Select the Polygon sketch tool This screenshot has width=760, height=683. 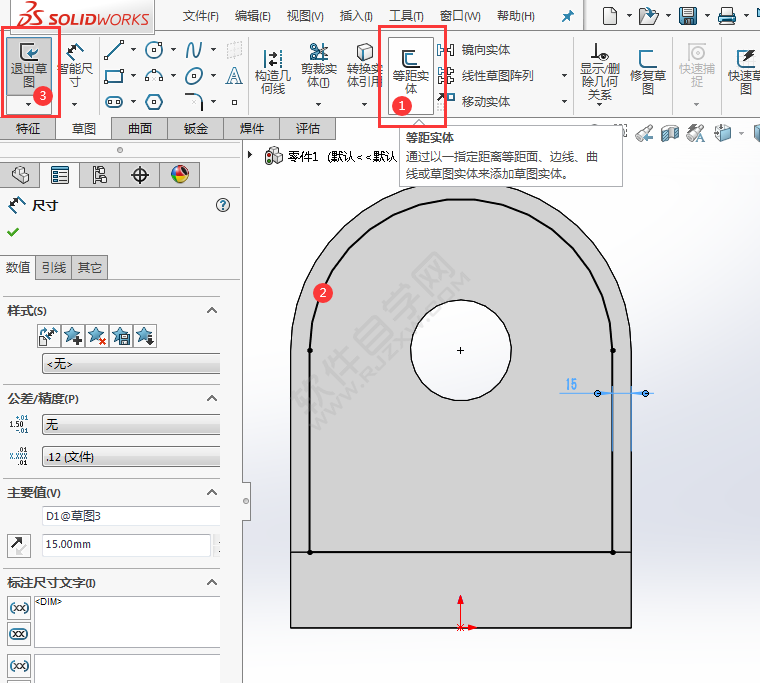point(154,102)
